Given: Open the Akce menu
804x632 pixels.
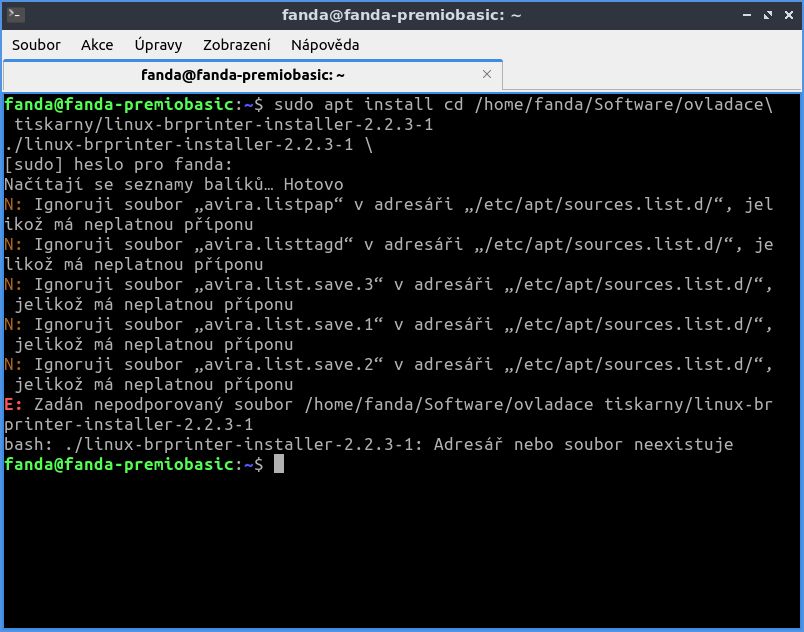Looking at the screenshot, I should [x=97, y=45].
